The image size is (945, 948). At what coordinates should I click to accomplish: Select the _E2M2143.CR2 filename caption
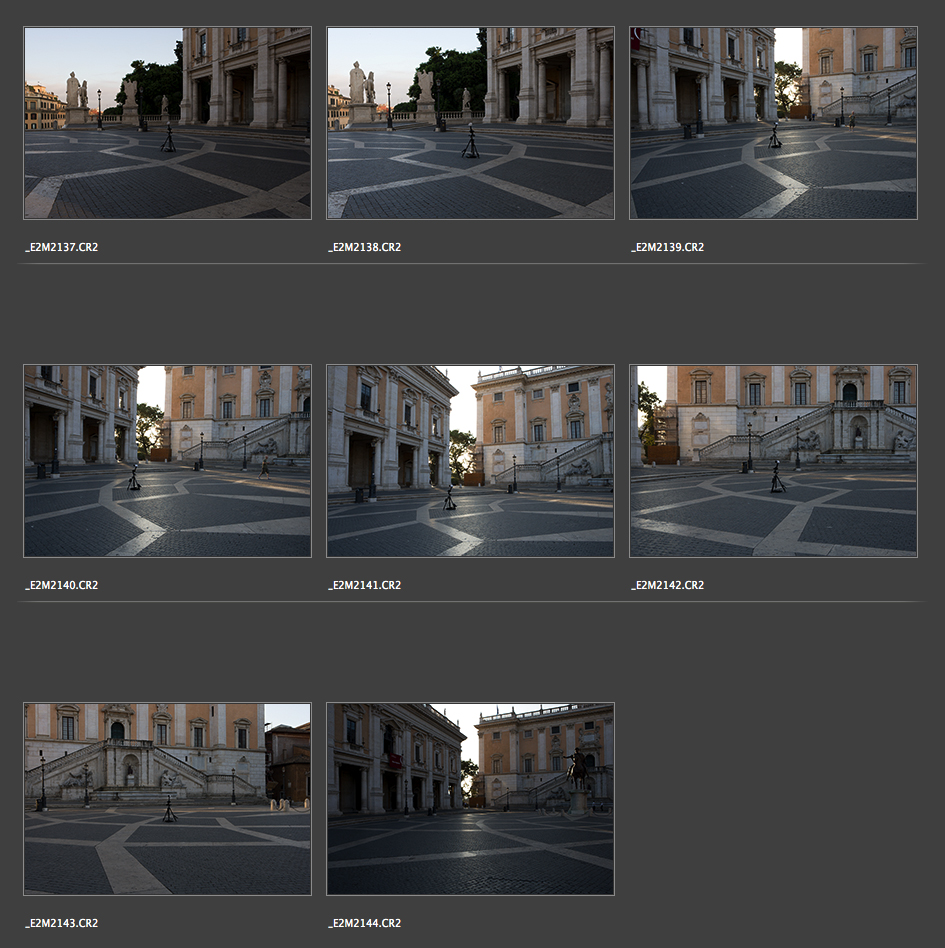coord(62,923)
